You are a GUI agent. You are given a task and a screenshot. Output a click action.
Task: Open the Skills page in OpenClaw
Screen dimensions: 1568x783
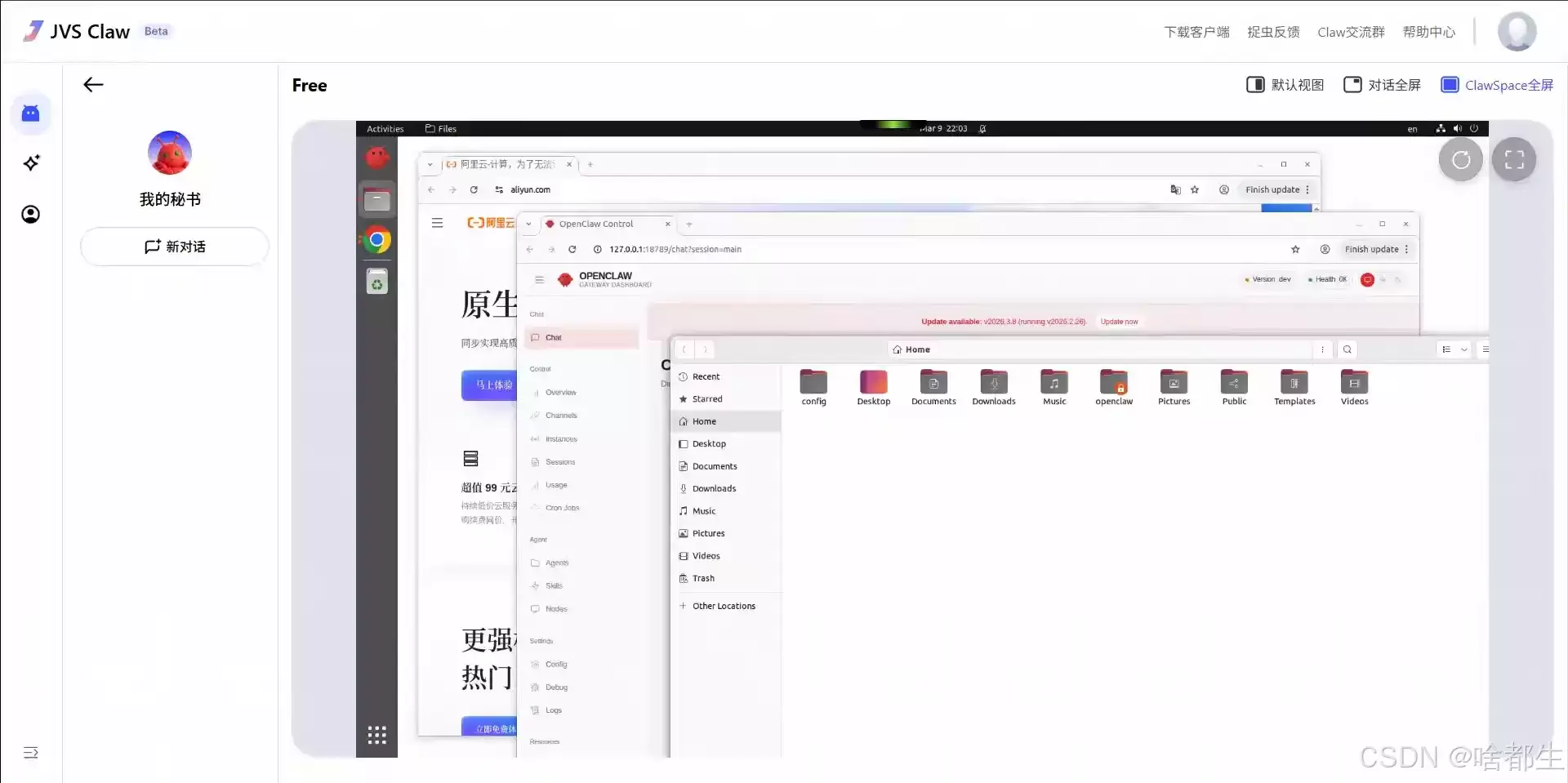pyautogui.click(x=553, y=585)
